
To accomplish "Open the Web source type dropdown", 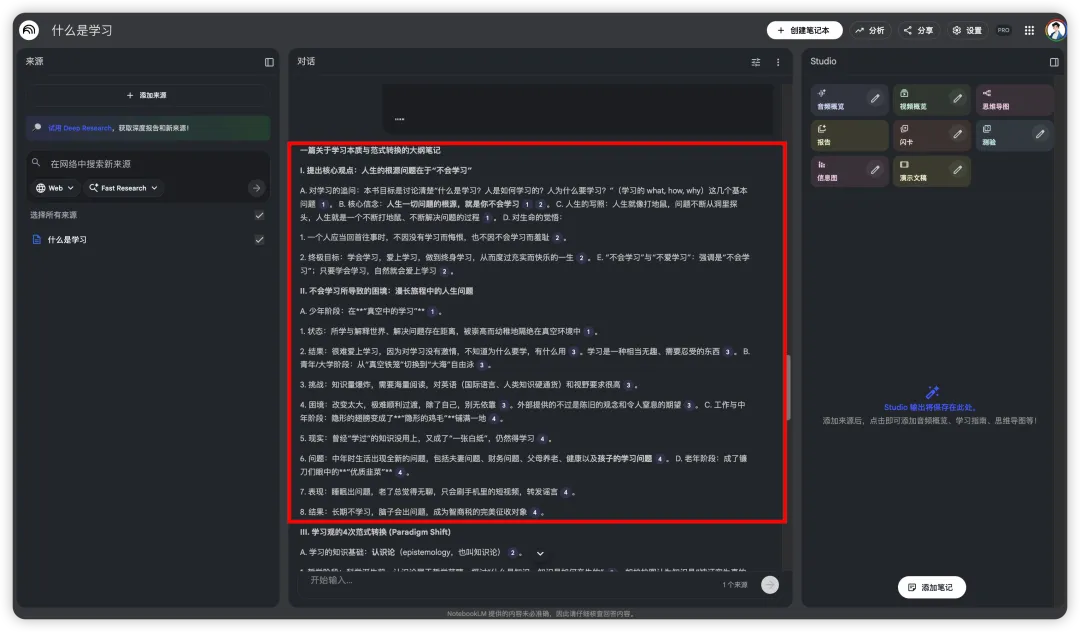I will 55,188.
